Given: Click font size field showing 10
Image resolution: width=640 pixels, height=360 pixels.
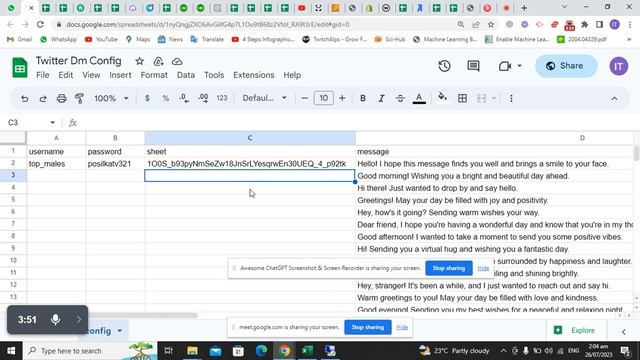Looking at the screenshot, I should point(323,98).
